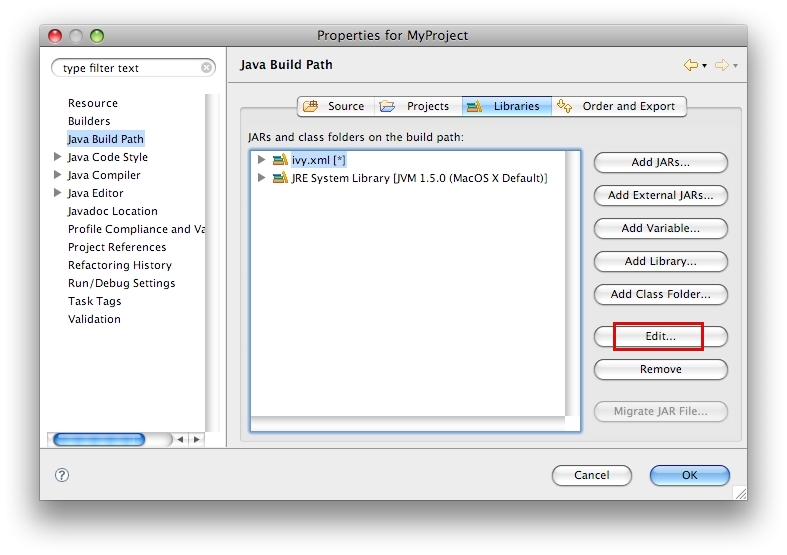This screenshot has height=555, width=787.
Task: Click the back navigation arrow icon
Action: [x=689, y=65]
